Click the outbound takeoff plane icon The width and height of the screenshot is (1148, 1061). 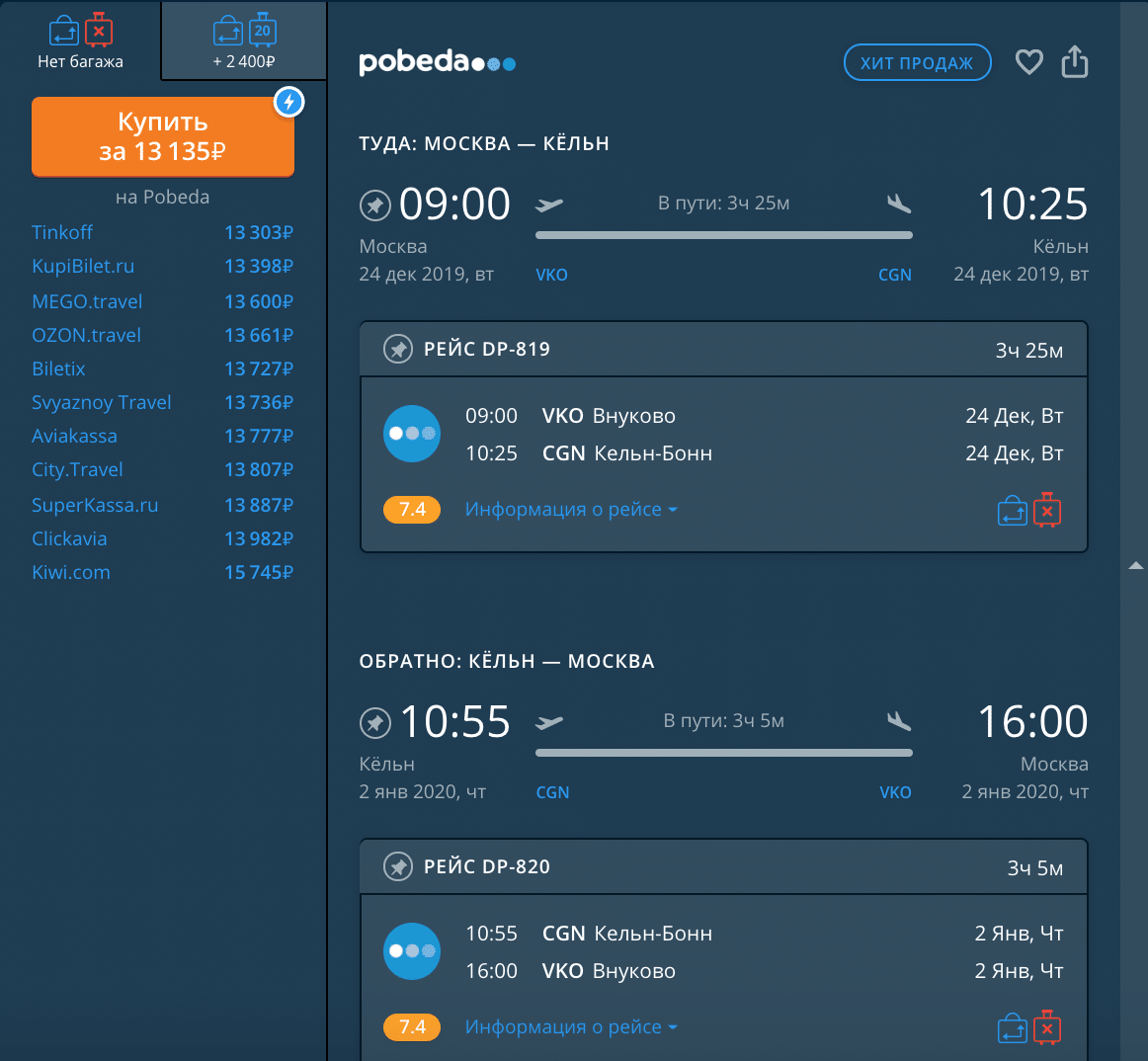[x=549, y=204]
